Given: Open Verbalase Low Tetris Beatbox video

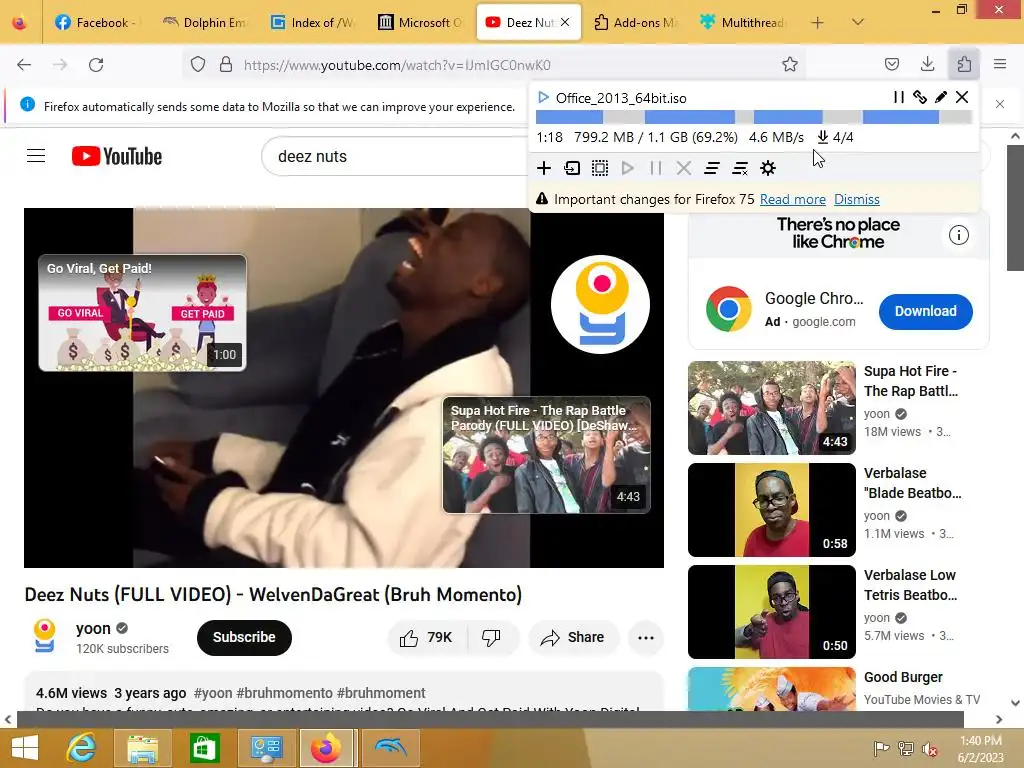Looking at the screenshot, I should [771, 611].
